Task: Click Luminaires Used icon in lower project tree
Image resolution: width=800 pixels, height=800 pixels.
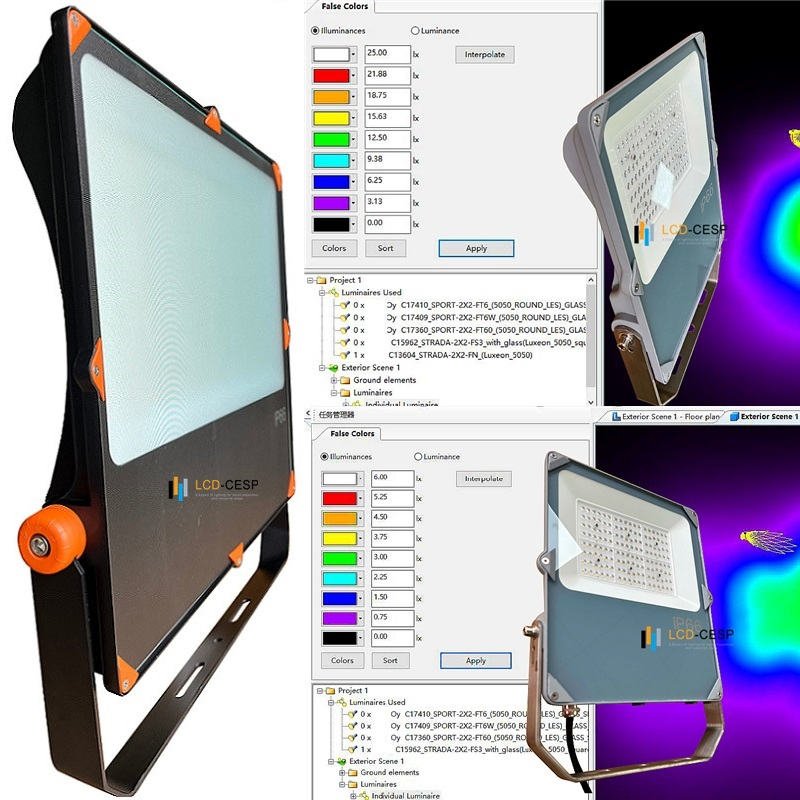Action: [343, 703]
